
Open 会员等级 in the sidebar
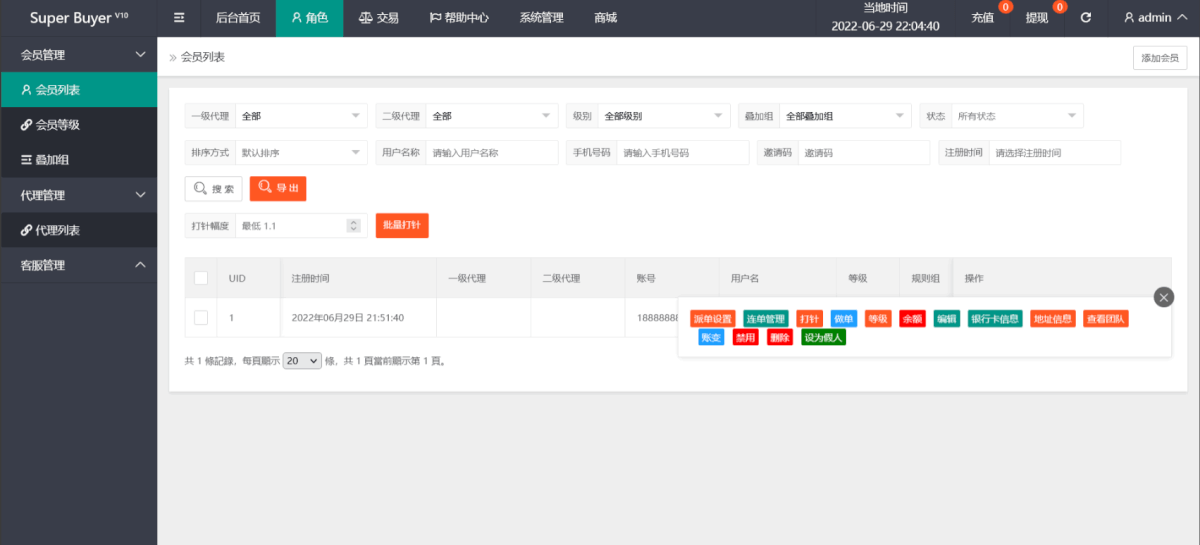(78, 125)
